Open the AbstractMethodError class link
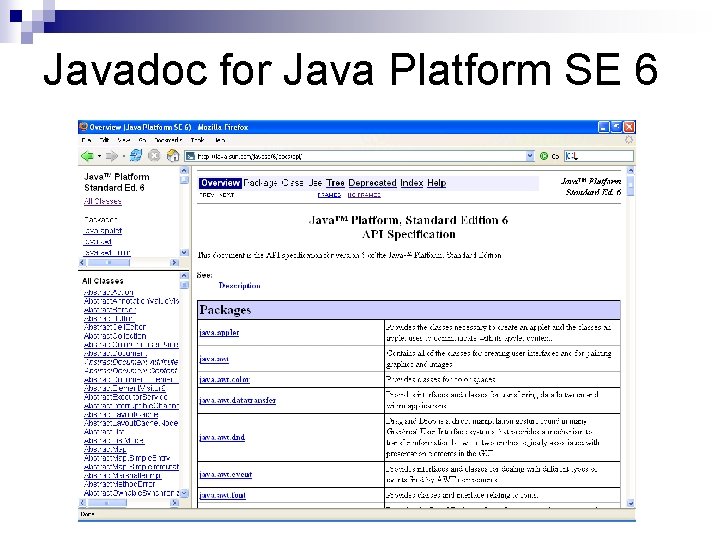 pos(119,484)
